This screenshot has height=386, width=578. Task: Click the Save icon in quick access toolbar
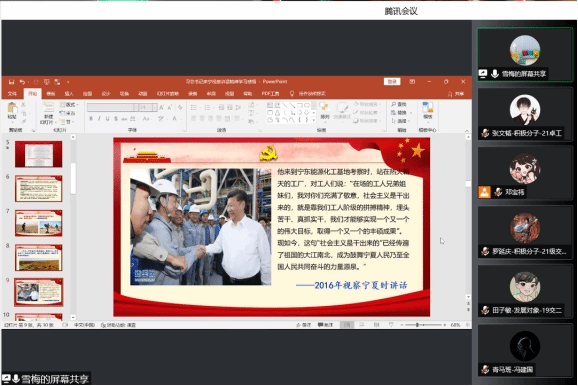click(x=11, y=82)
